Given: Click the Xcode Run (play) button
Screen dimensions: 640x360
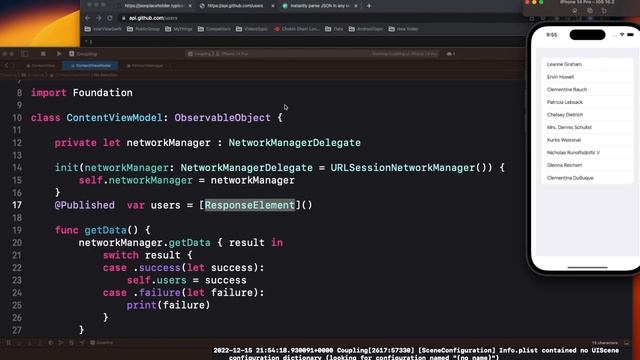Looking at the screenshot, I should [59, 54].
